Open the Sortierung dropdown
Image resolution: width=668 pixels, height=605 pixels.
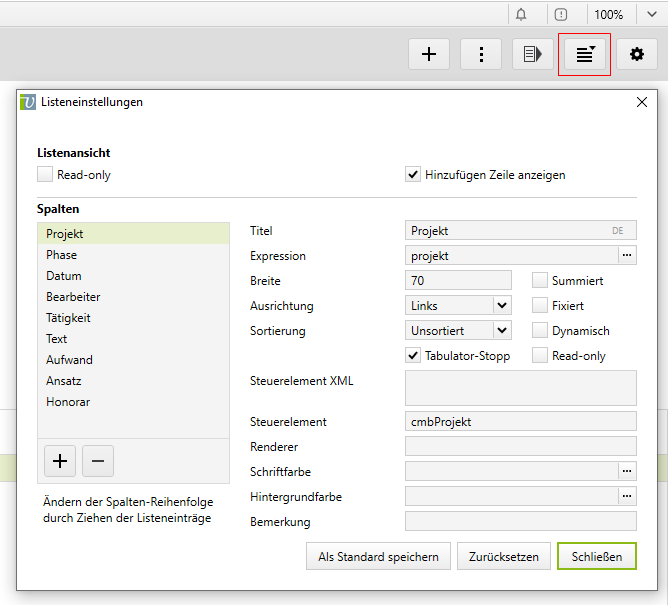[x=502, y=330]
